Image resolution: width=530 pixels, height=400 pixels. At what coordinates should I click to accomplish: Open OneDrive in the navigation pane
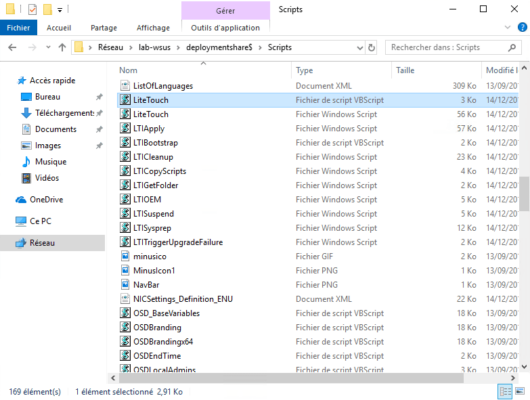click(46, 199)
